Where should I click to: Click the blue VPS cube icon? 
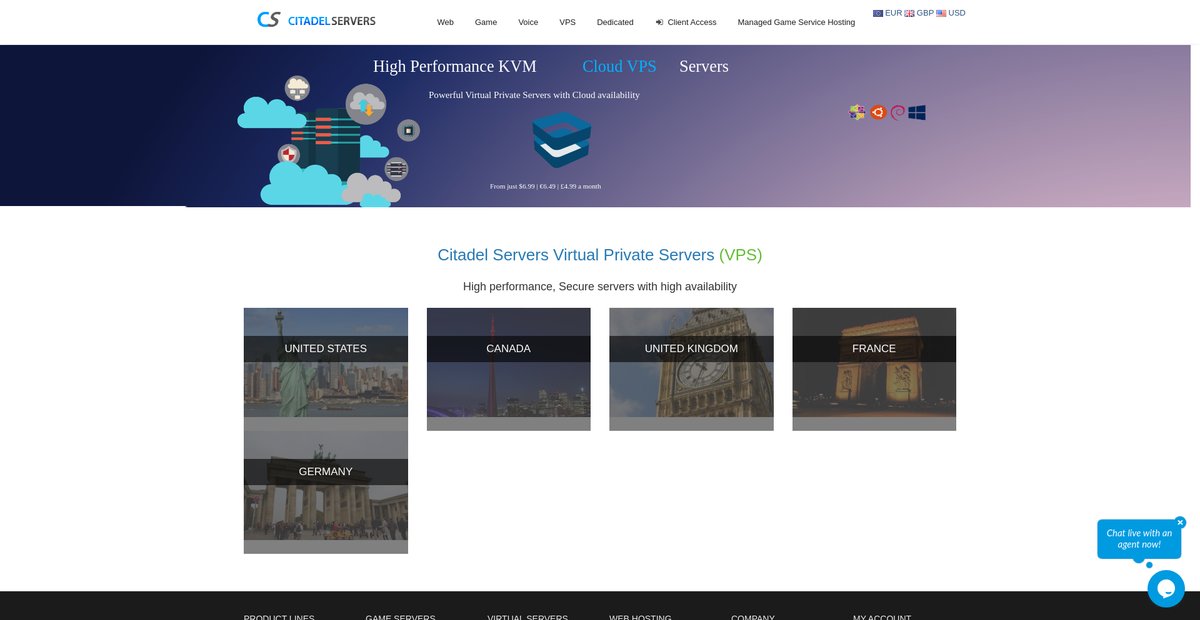[562, 140]
